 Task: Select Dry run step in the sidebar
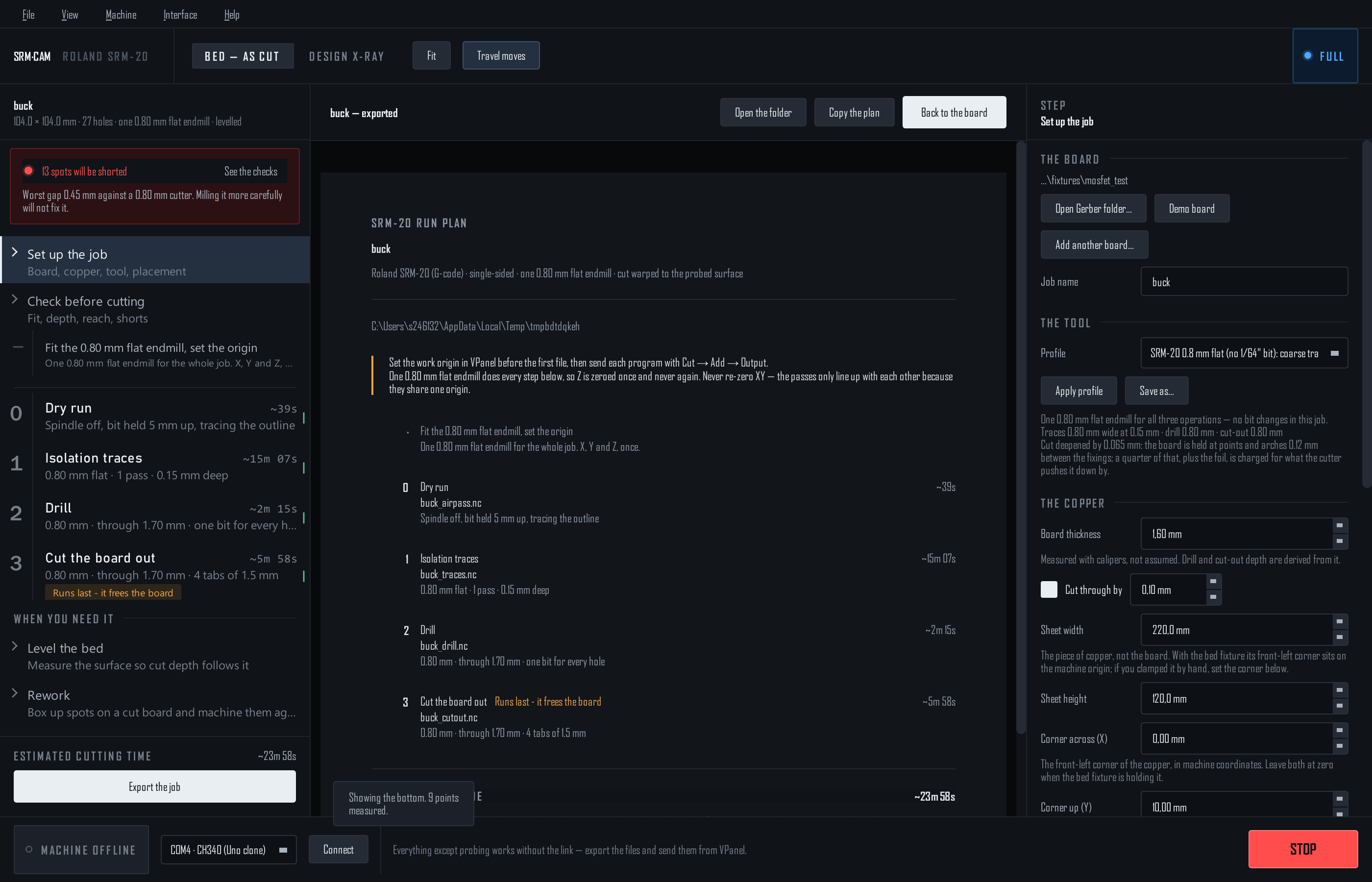point(155,416)
